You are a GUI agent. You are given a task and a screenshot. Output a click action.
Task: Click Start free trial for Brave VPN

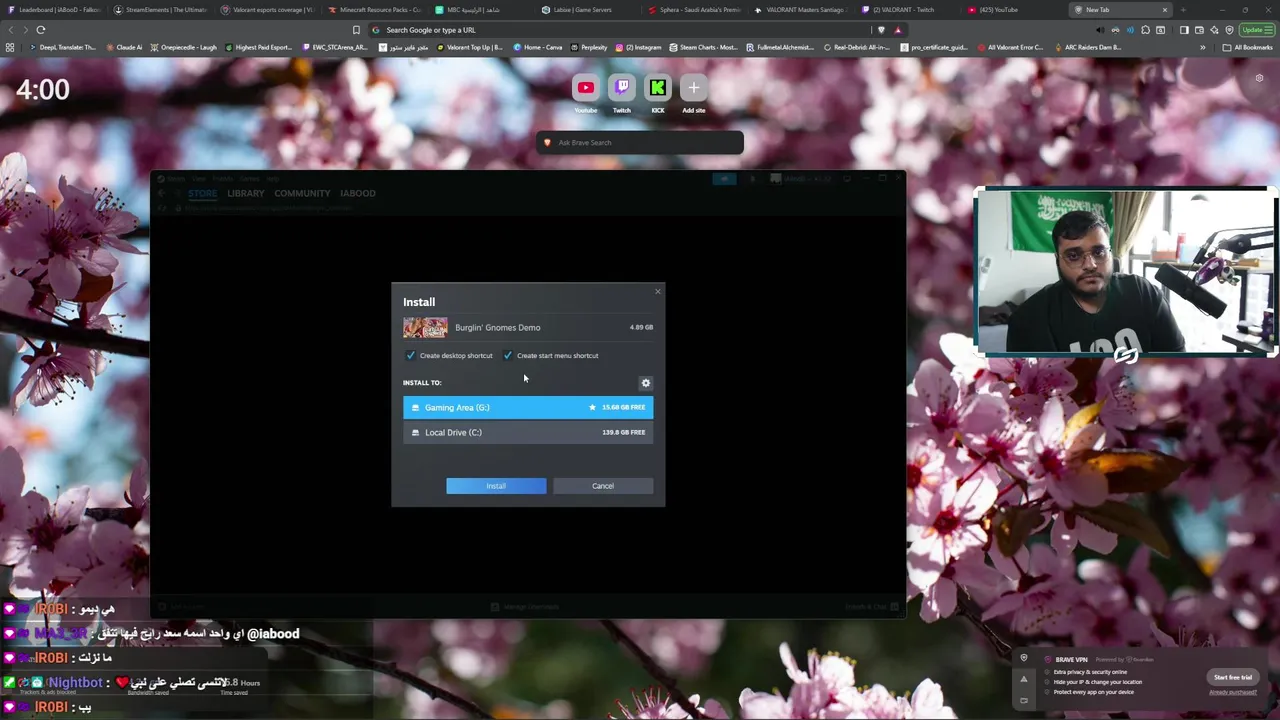click(1233, 677)
